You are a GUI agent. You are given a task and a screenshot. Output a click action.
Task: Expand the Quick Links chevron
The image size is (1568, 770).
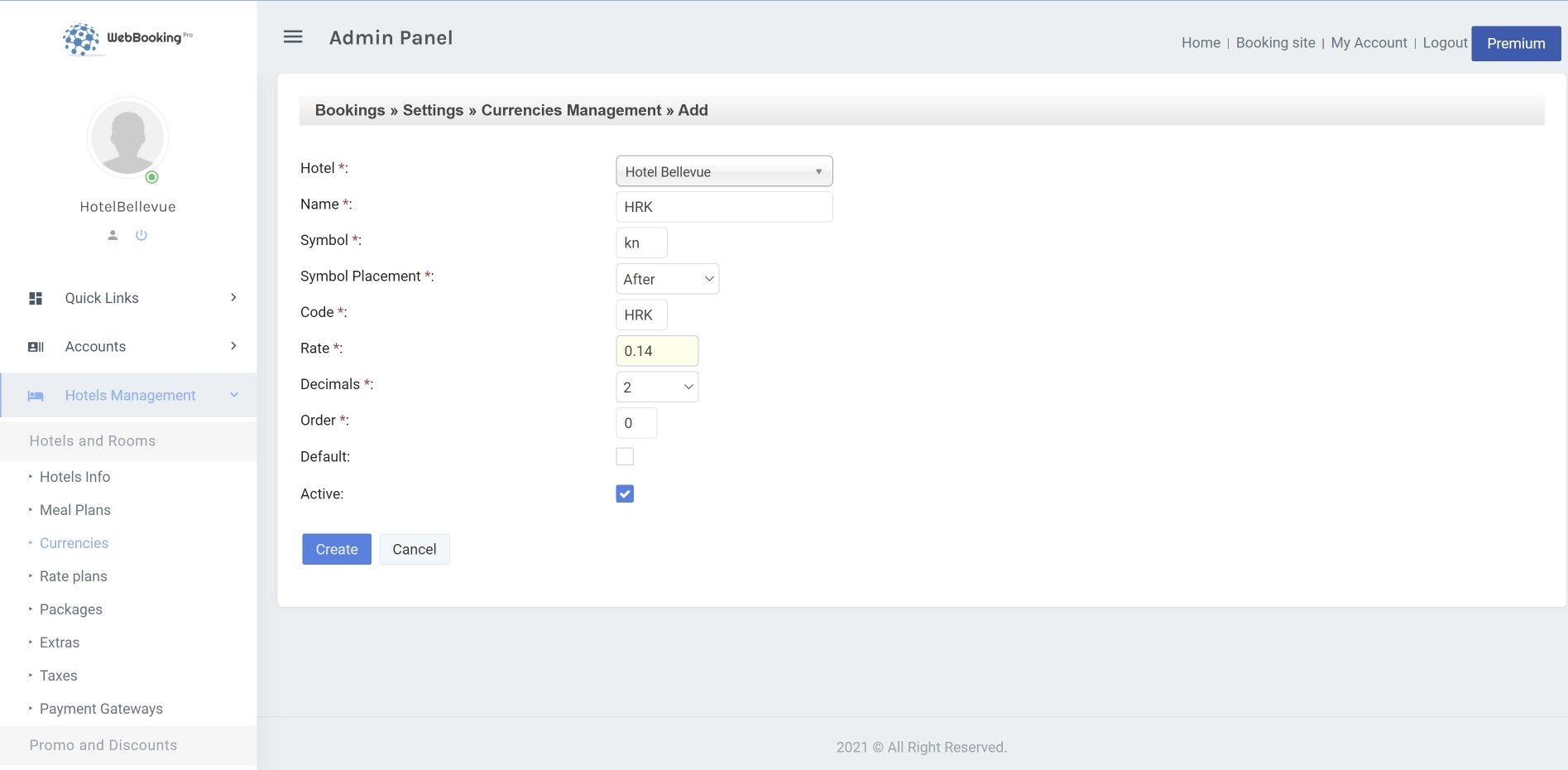tap(233, 298)
